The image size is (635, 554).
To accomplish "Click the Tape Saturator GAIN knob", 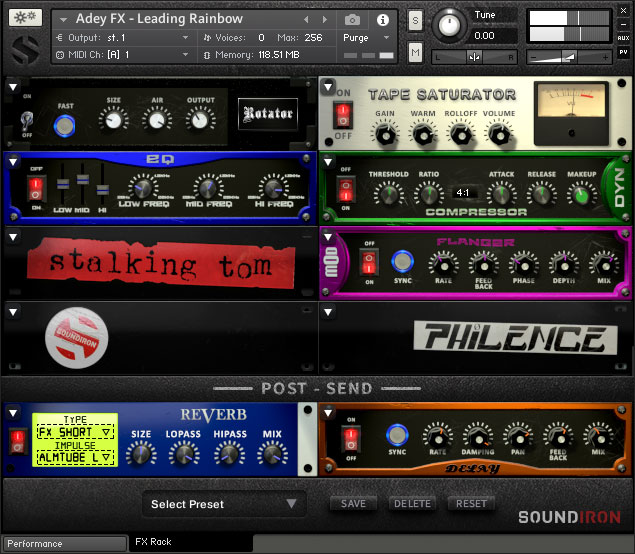I will pos(385,135).
